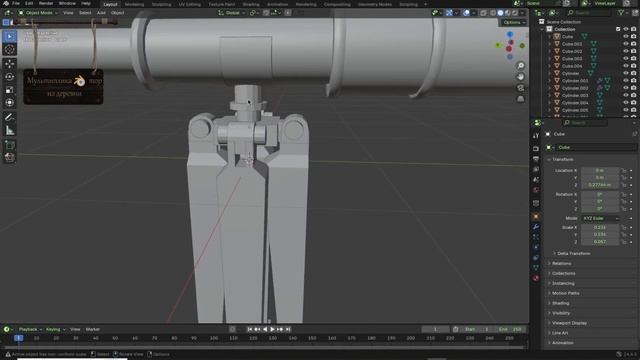Switch to the Shading workspace tab

point(251,4)
